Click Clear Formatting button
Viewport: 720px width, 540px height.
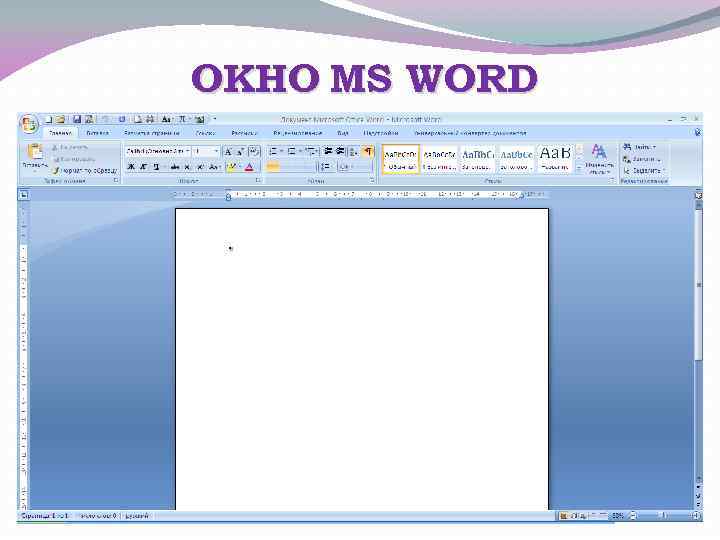(x=254, y=151)
